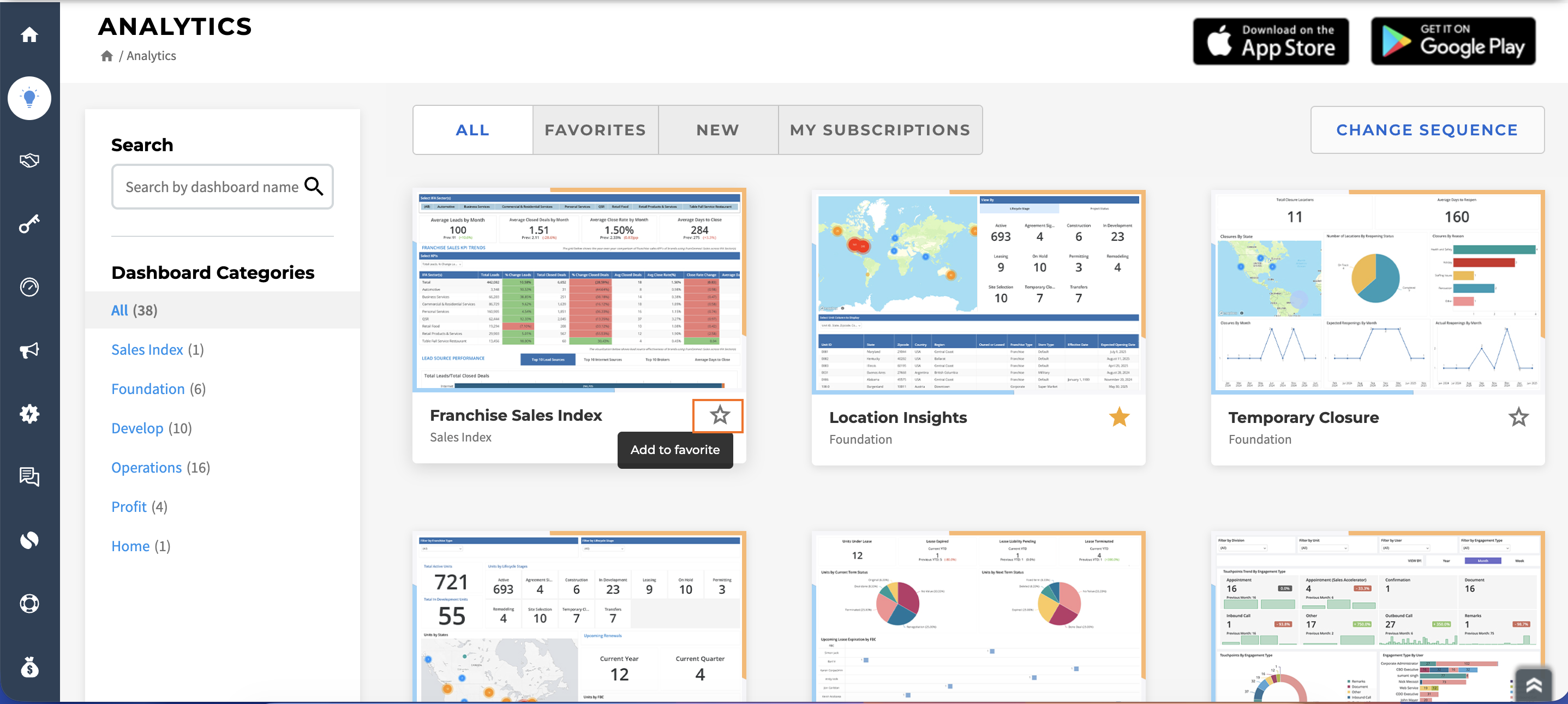
Task: Open the home icon in sidebar
Action: 29,35
